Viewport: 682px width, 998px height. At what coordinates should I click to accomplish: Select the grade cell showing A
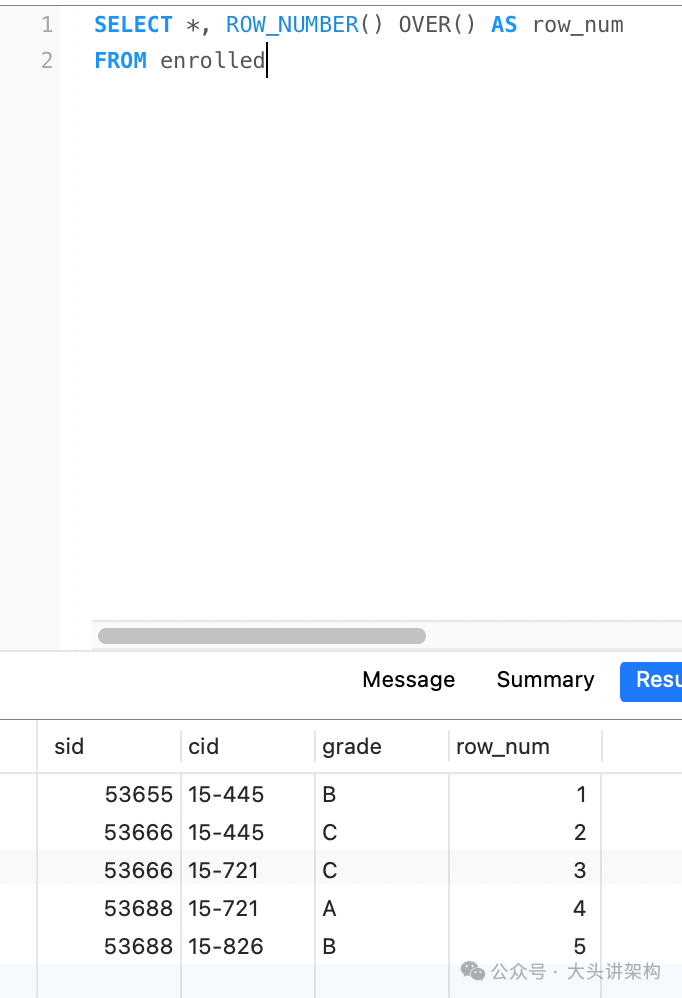pyautogui.click(x=330, y=908)
